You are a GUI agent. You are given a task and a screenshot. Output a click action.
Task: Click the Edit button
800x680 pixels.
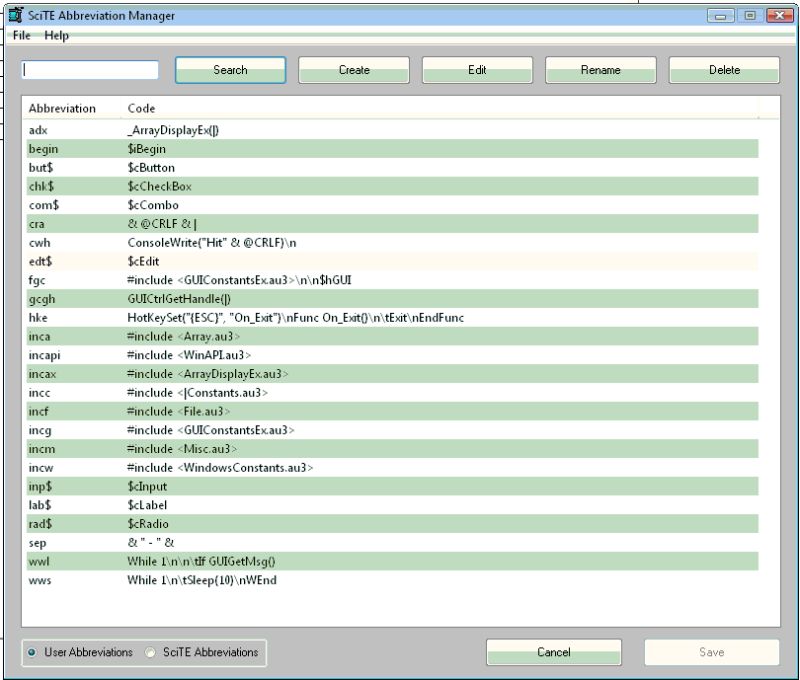click(x=478, y=70)
